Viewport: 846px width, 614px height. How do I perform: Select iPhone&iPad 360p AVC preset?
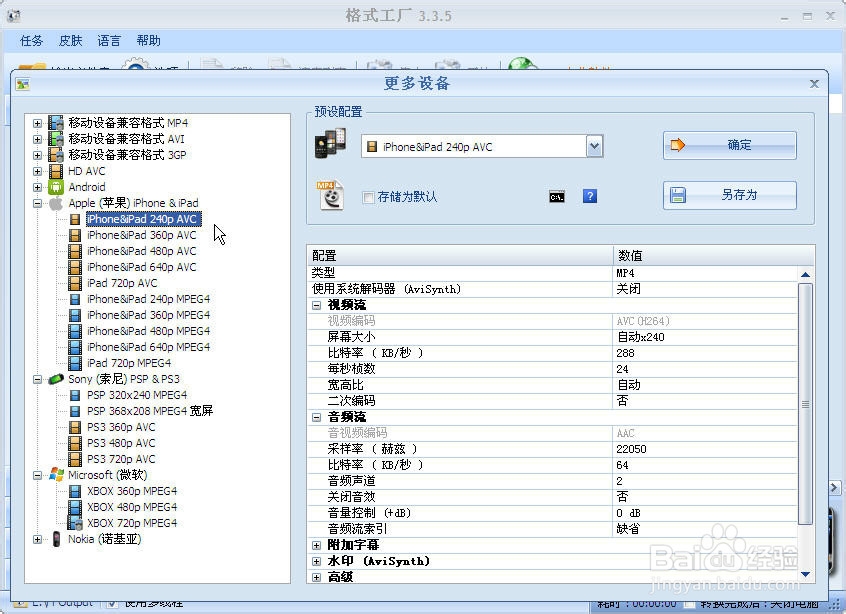pos(142,235)
